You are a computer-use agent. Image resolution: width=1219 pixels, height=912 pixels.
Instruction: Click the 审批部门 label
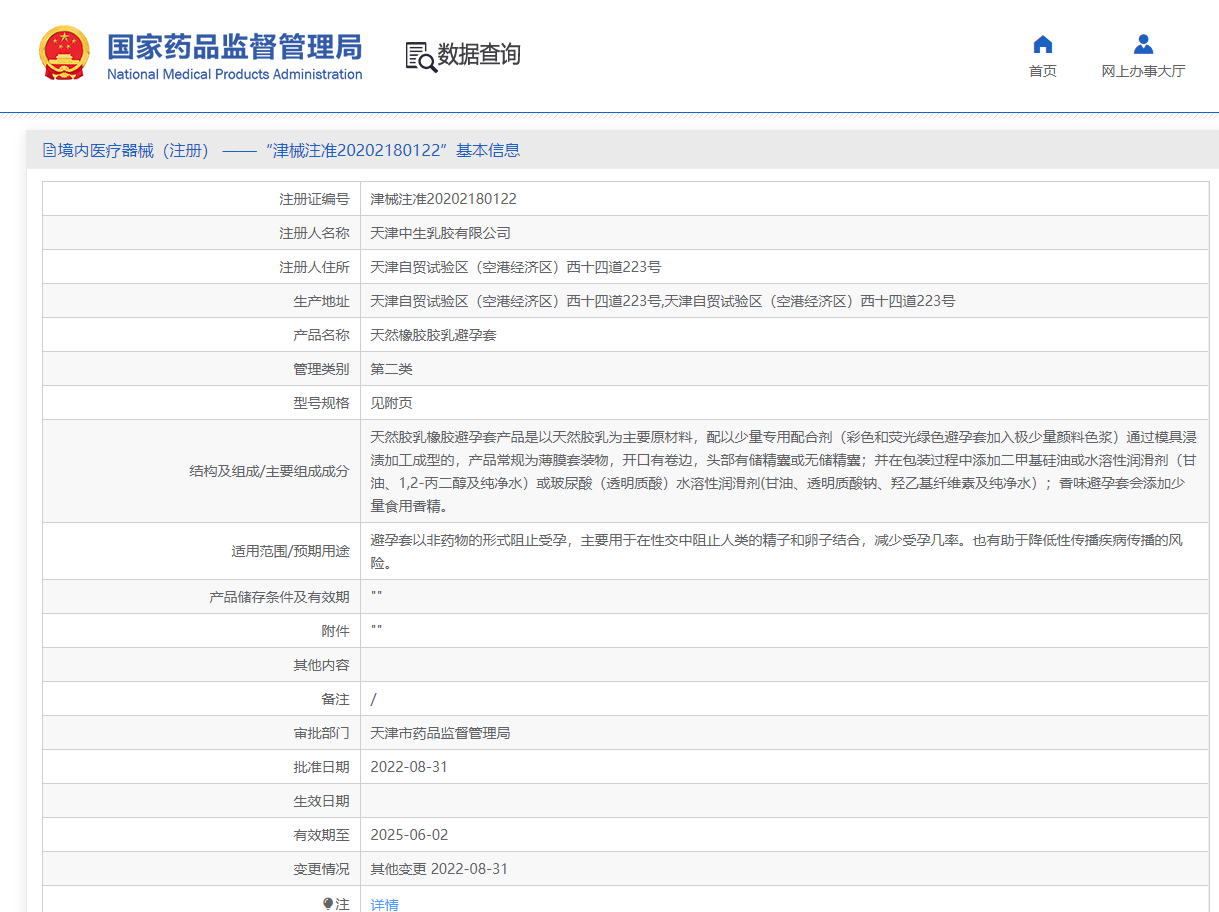[x=321, y=733]
